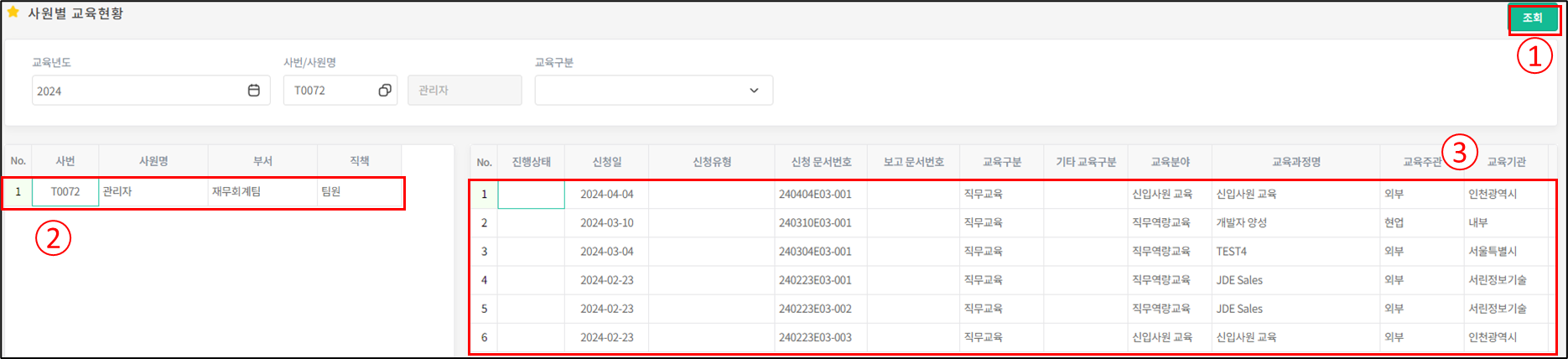1568x359 pixels.
Task: Click the green 조회 search button
Action: [1533, 18]
